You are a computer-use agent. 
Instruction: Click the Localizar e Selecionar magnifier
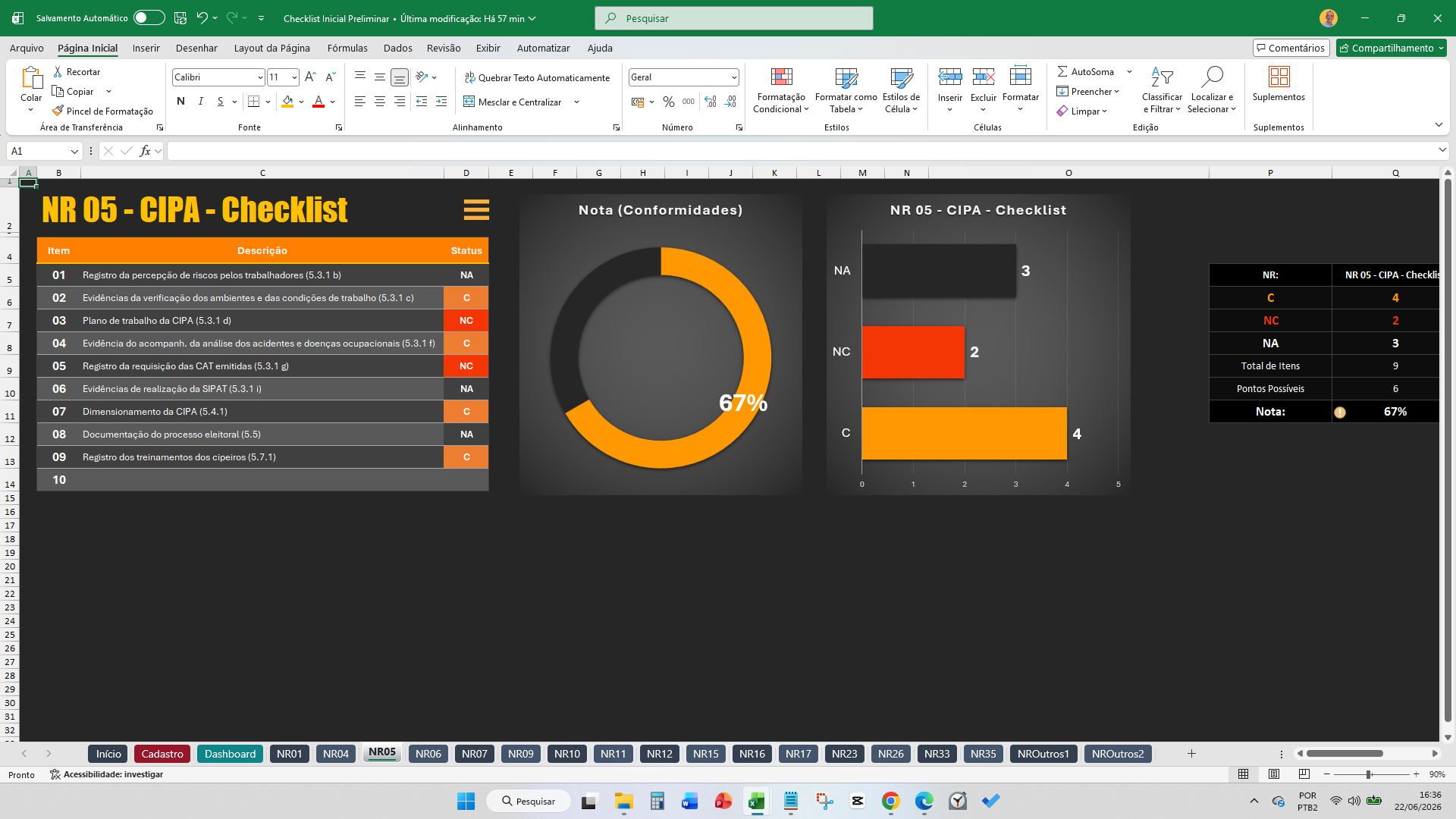(1212, 77)
